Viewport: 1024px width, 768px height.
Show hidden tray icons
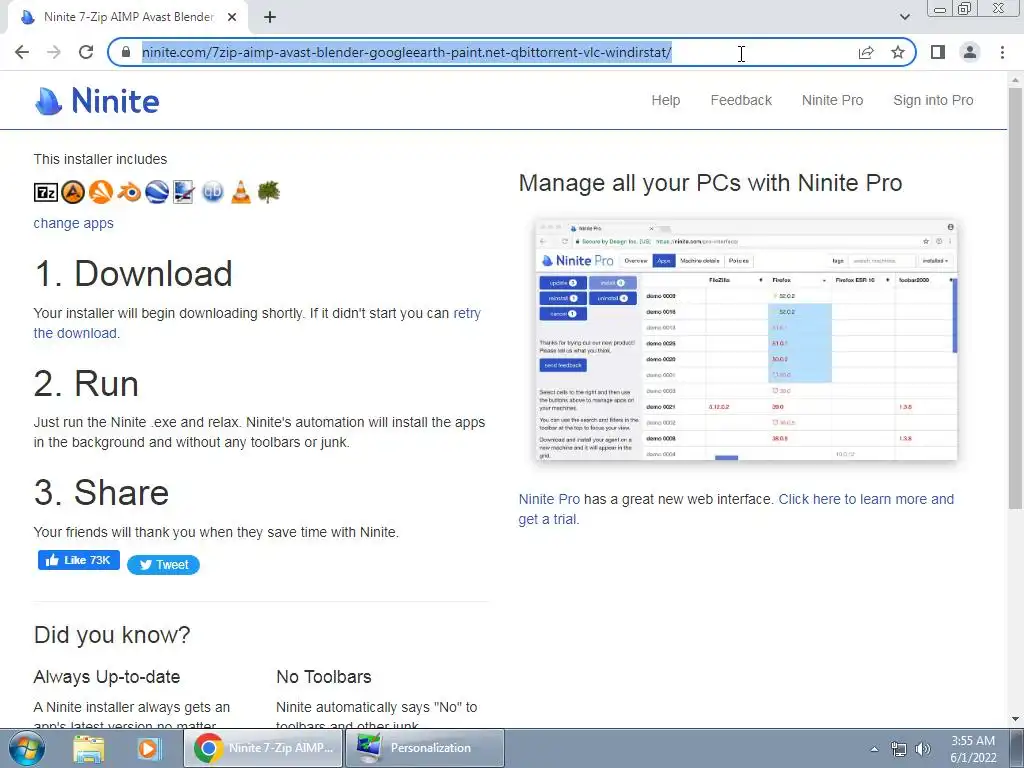click(874, 749)
